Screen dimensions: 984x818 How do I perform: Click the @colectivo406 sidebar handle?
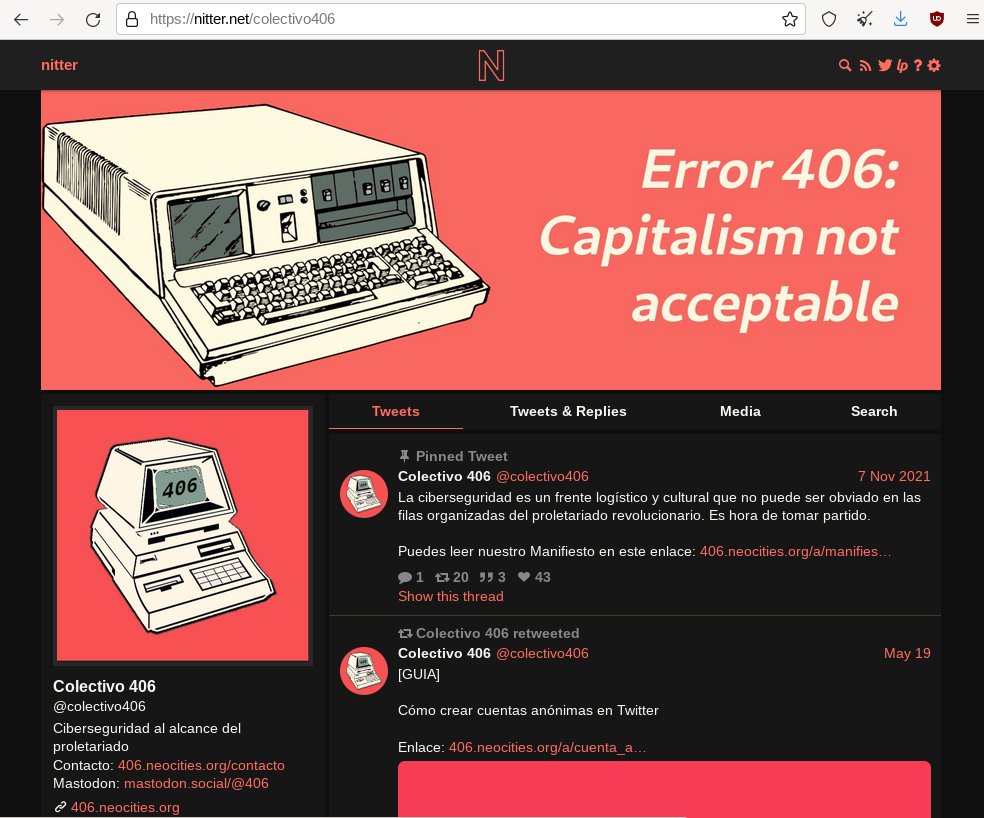[x=99, y=706]
